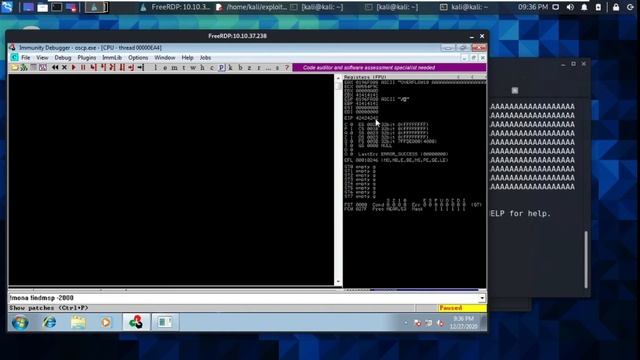Click the Rewind/restart program toolbar icon

pyautogui.click(x=55, y=67)
